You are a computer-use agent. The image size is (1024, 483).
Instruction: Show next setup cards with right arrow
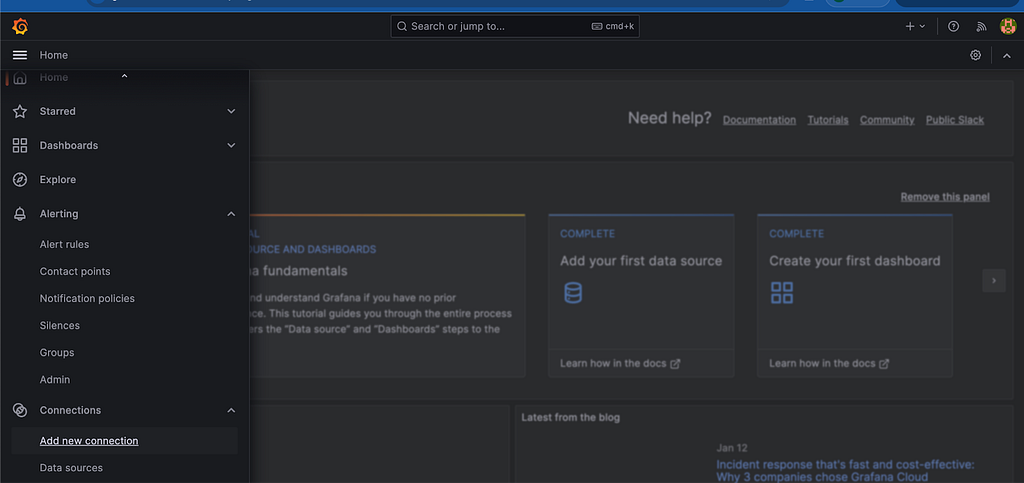pyautogui.click(x=994, y=281)
